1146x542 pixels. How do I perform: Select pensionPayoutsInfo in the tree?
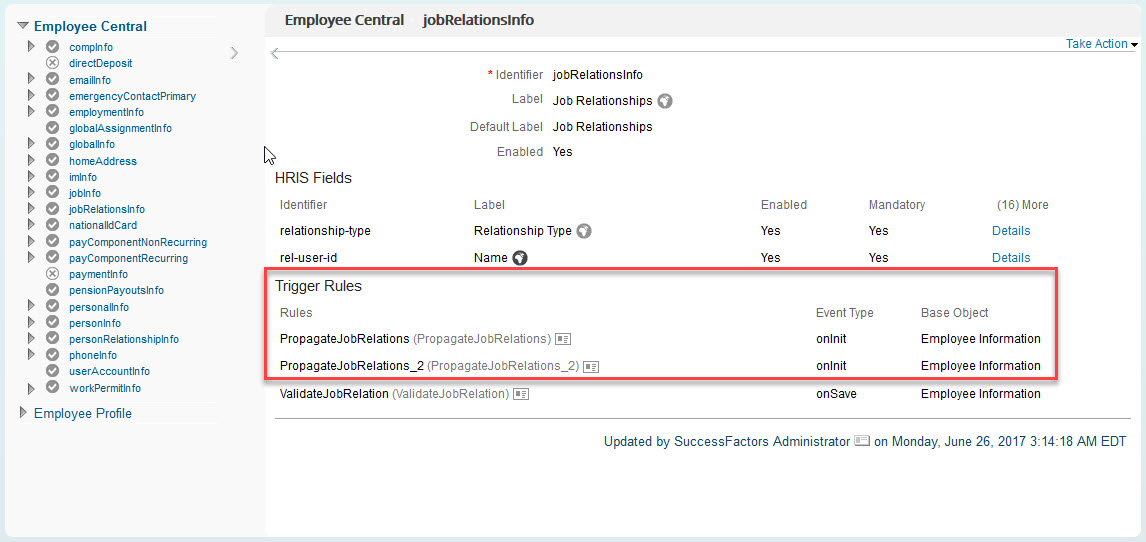coord(116,291)
